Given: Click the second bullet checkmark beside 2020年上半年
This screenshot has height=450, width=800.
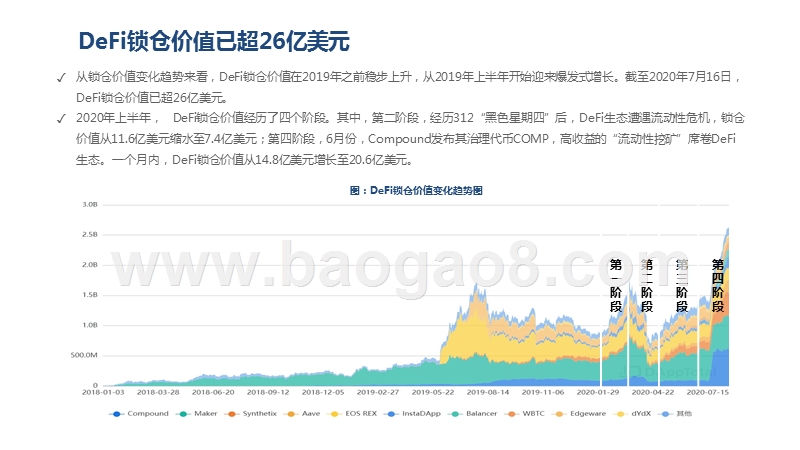Looking at the screenshot, I should [x=61, y=119].
